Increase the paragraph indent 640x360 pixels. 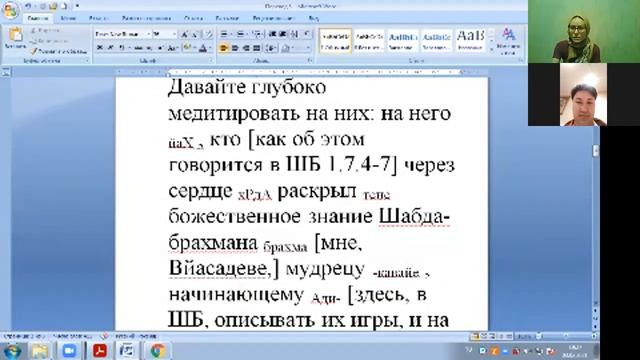[282, 34]
